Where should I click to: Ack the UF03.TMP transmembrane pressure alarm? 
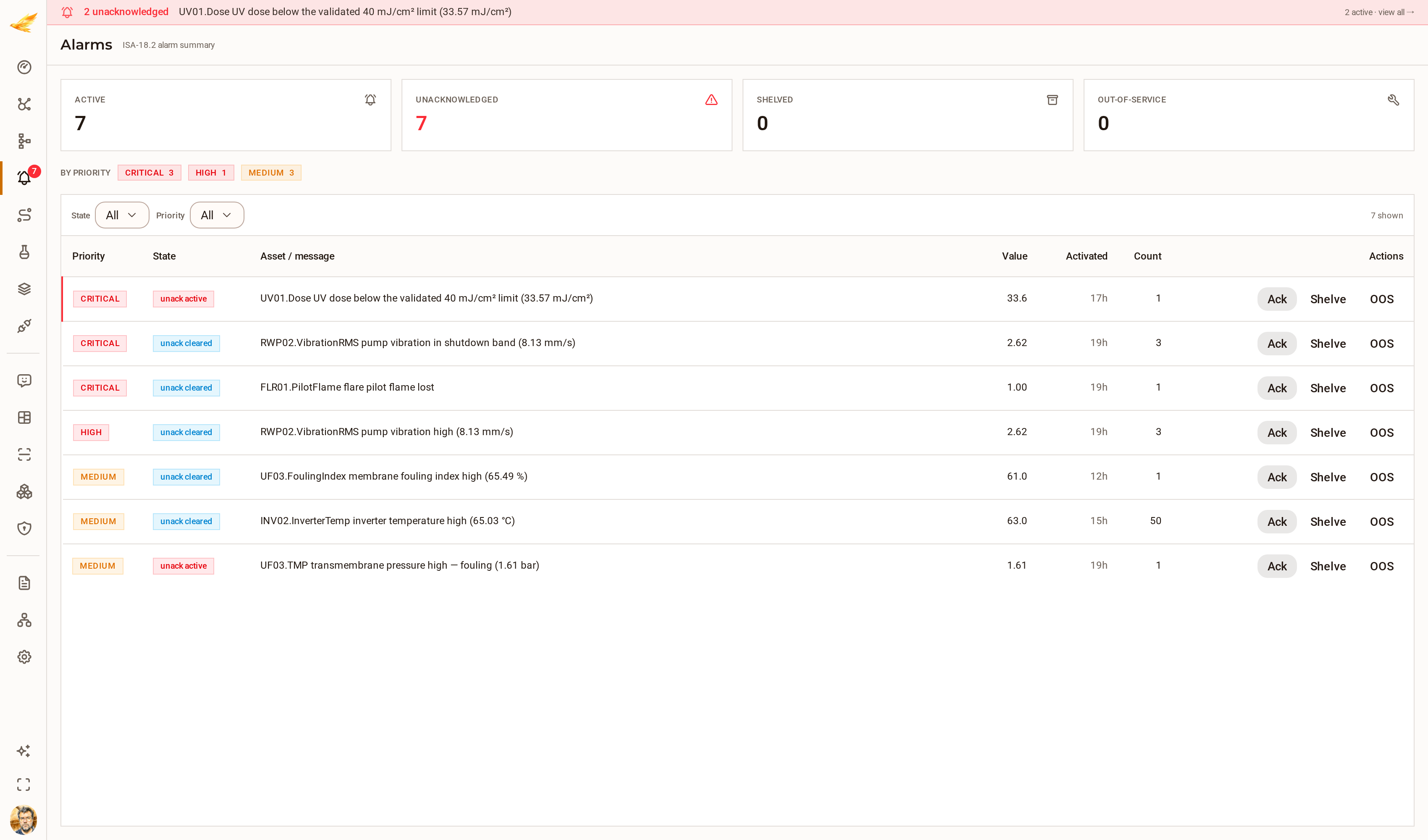pyautogui.click(x=1277, y=566)
